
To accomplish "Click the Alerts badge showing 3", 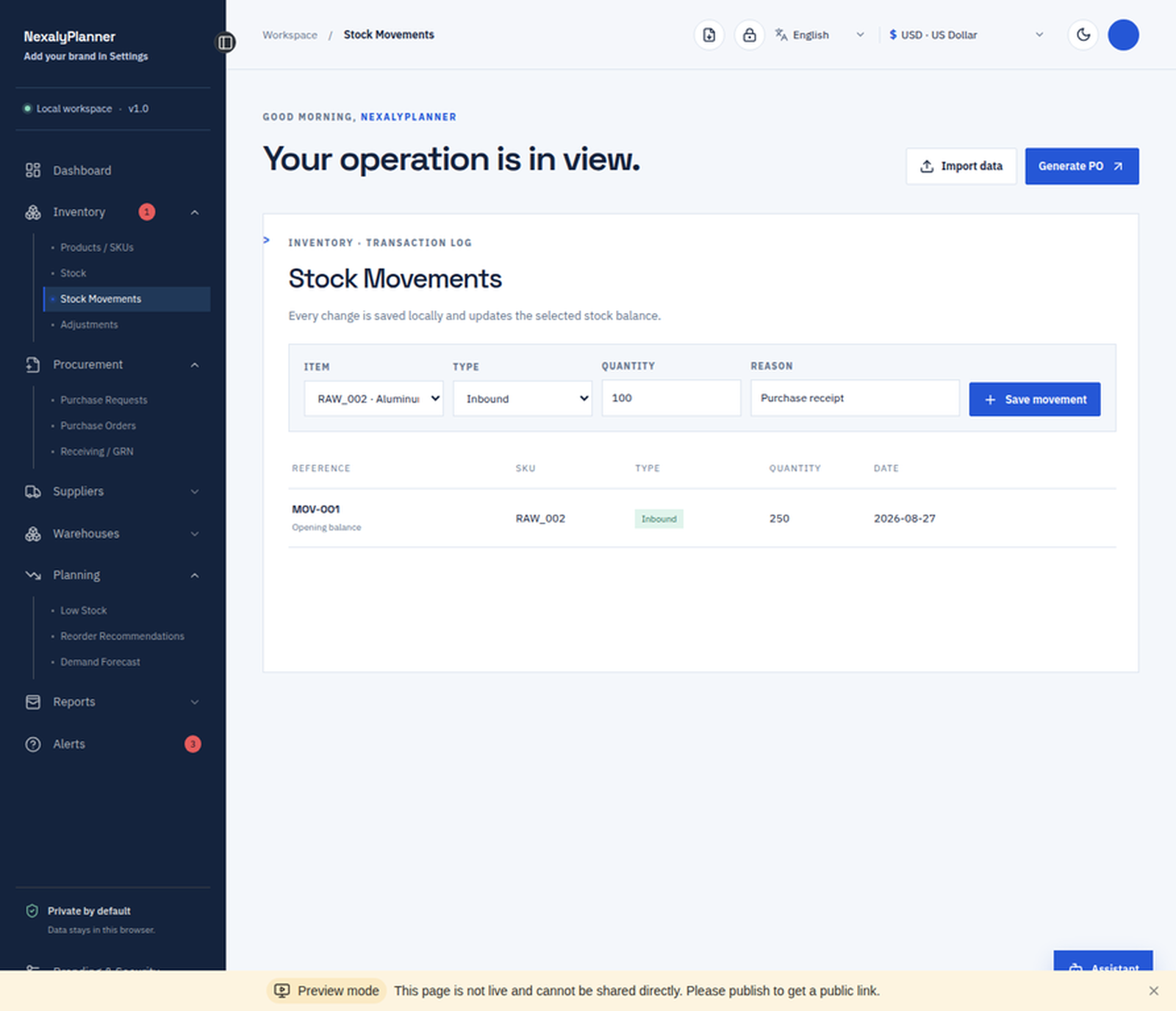I will click(193, 744).
